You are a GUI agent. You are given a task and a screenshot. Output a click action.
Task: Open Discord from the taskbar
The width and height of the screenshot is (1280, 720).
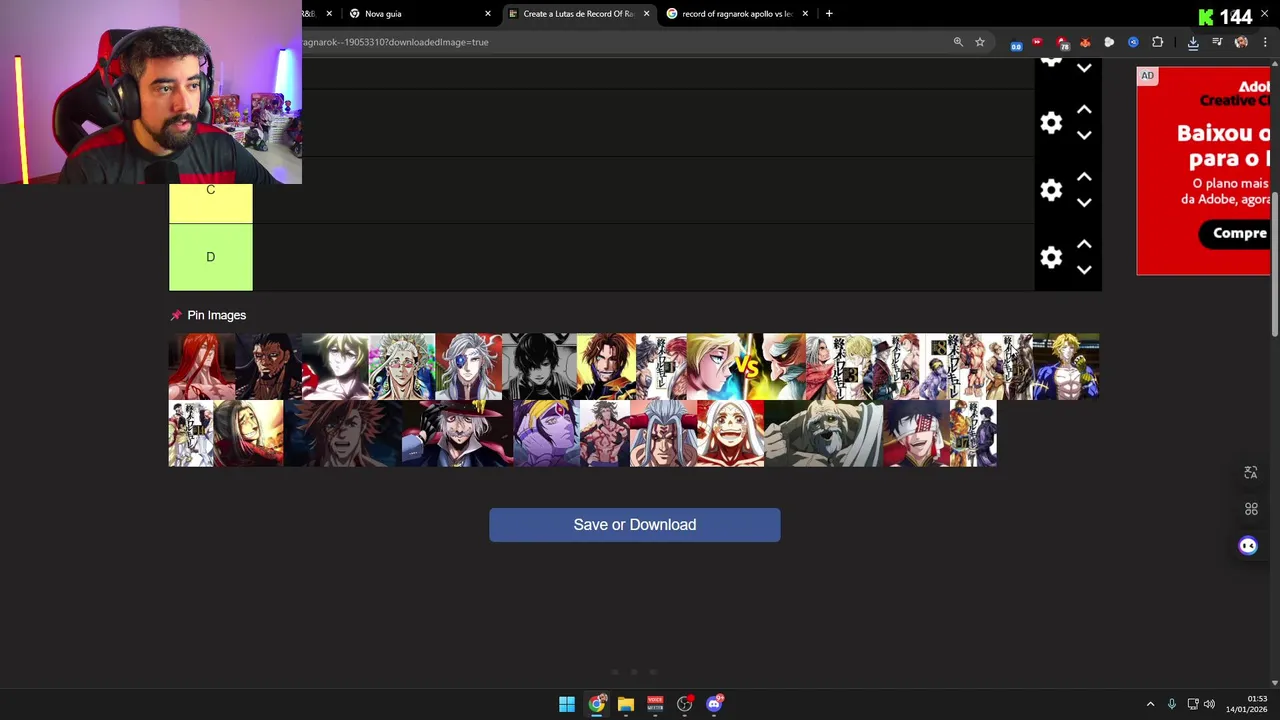click(714, 704)
